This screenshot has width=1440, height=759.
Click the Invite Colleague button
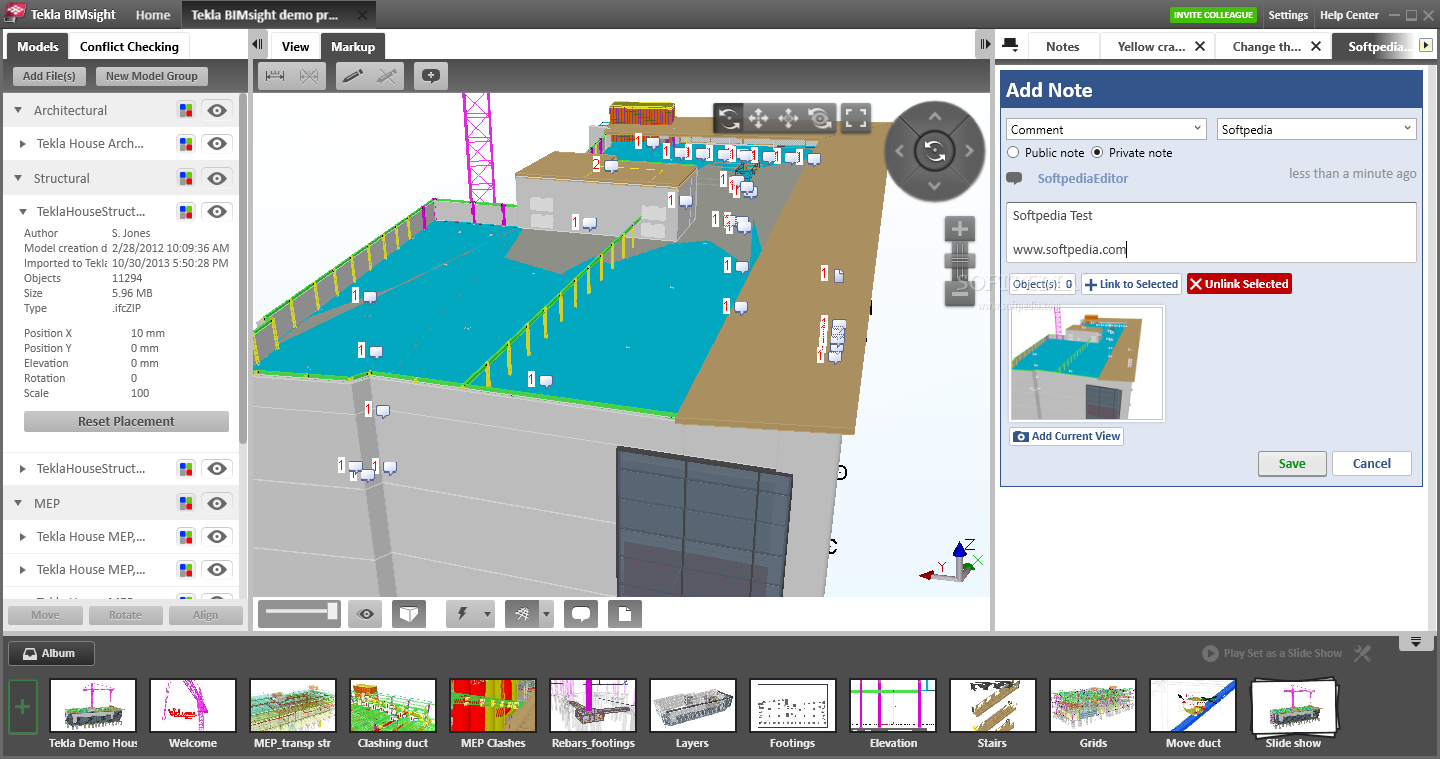[1213, 15]
